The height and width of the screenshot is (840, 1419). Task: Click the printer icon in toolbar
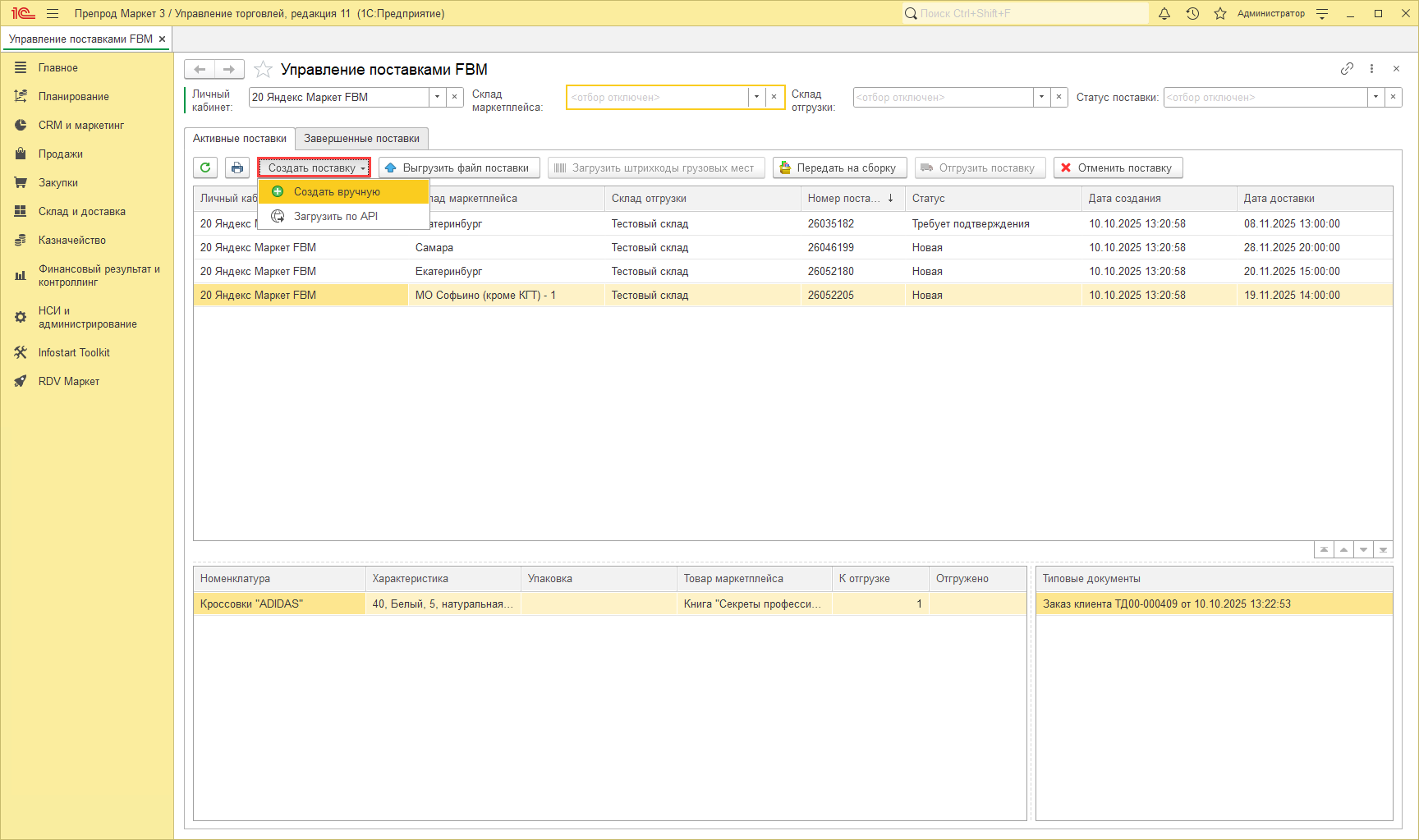237,168
